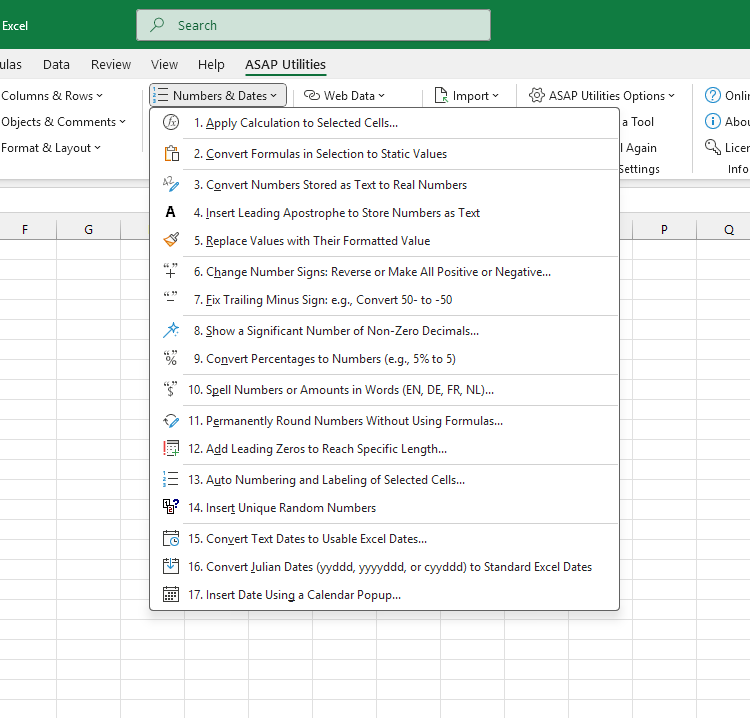Click the Convert Julian Dates icon
750x718 pixels.
point(170,567)
